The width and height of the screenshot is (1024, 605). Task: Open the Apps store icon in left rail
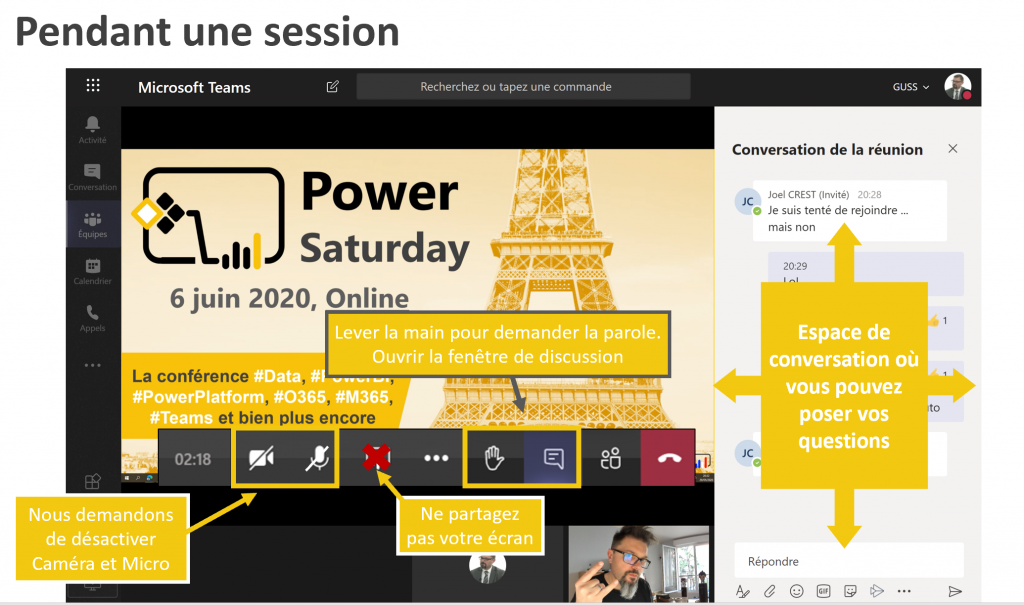pos(93,482)
